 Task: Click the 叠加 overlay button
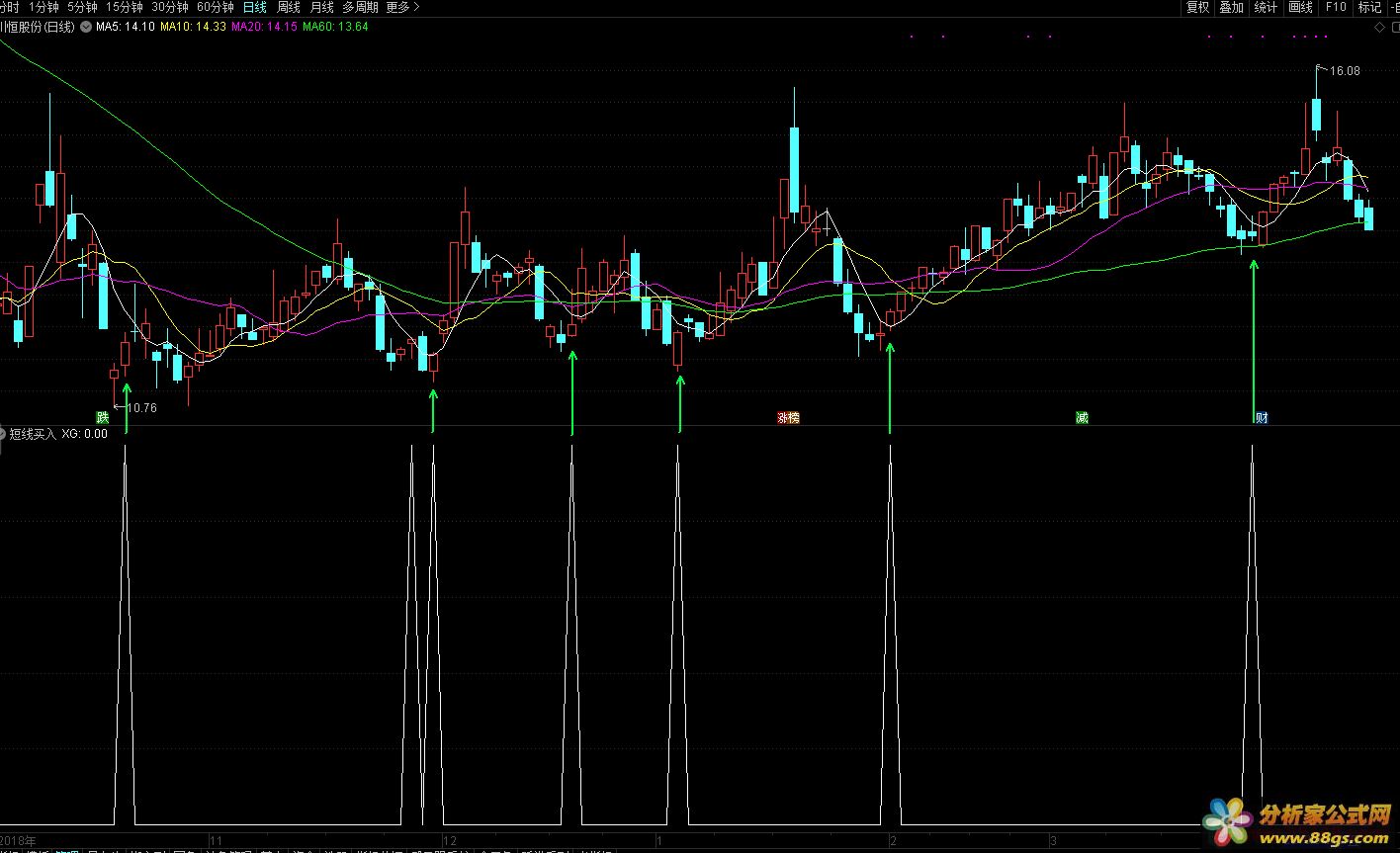point(1231,7)
